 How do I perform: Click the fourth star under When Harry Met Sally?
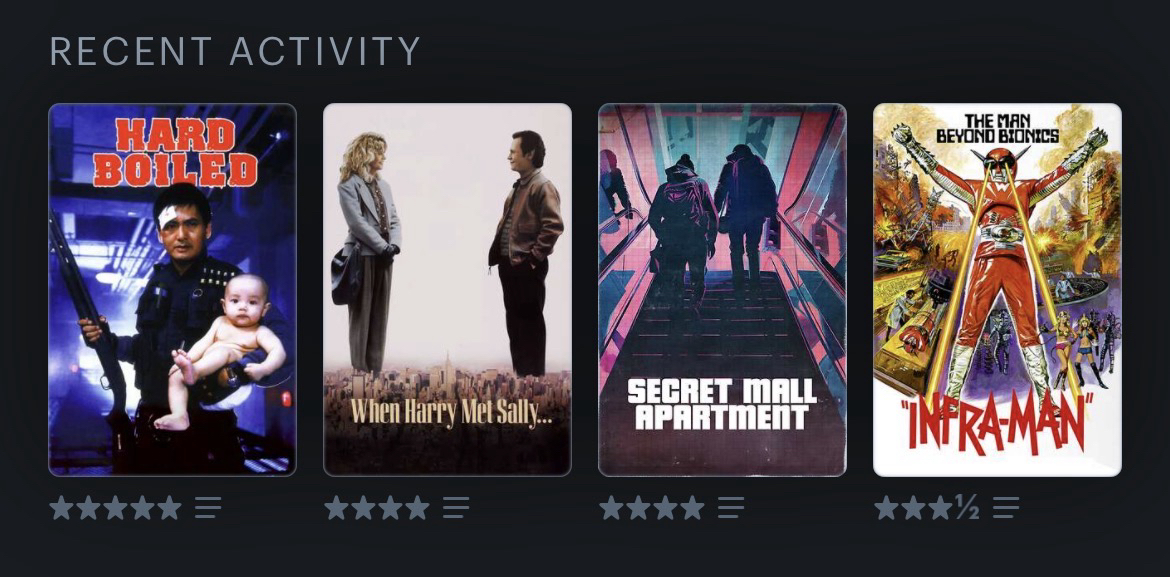(x=418, y=508)
